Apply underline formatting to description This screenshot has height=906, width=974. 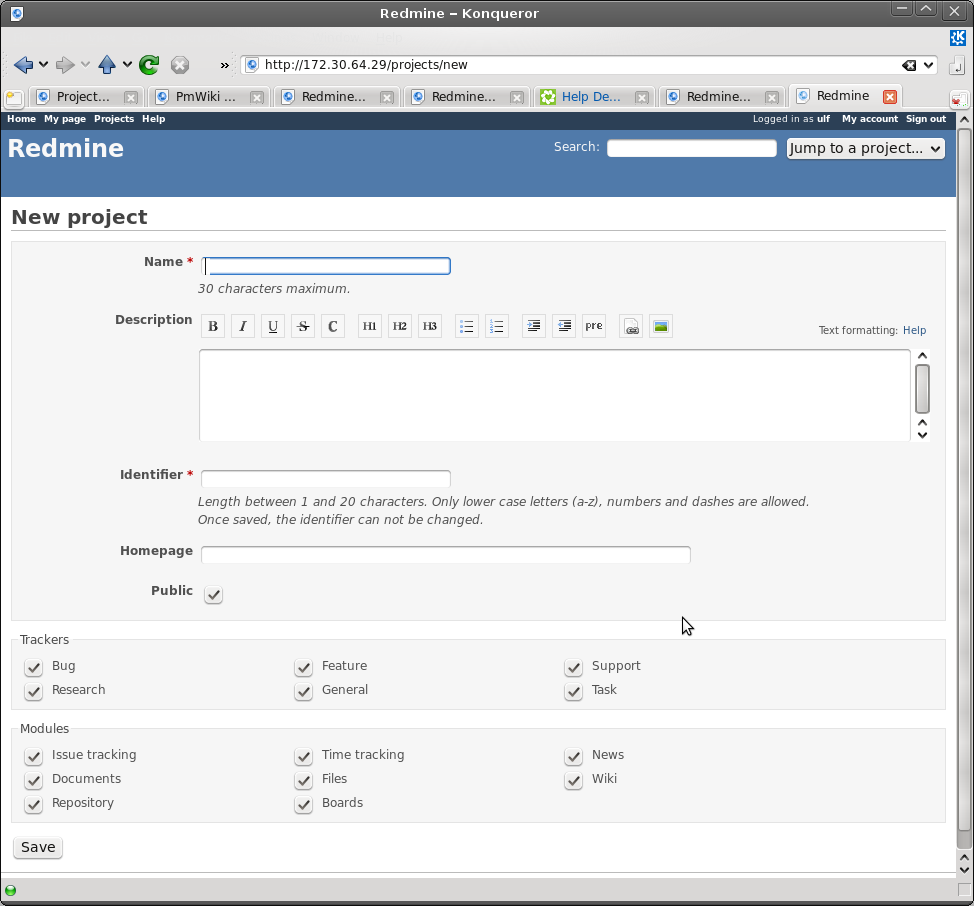point(273,326)
